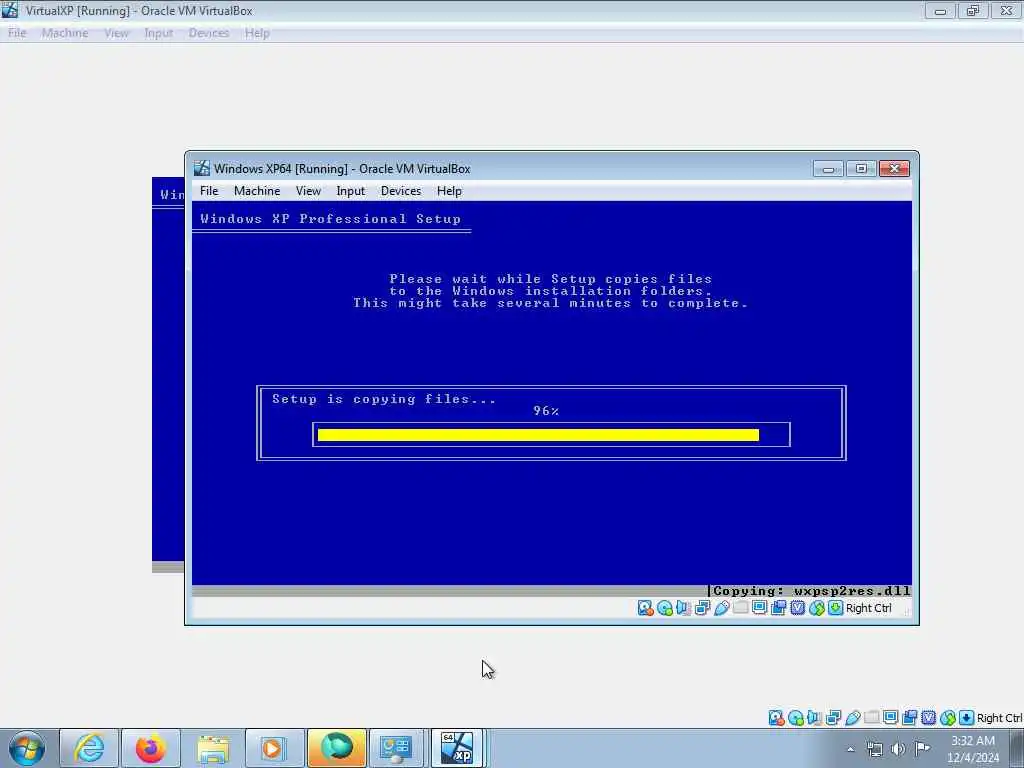1024x768 pixels.
Task: Click the yellow setup copying progress bar
Action: (538, 435)
